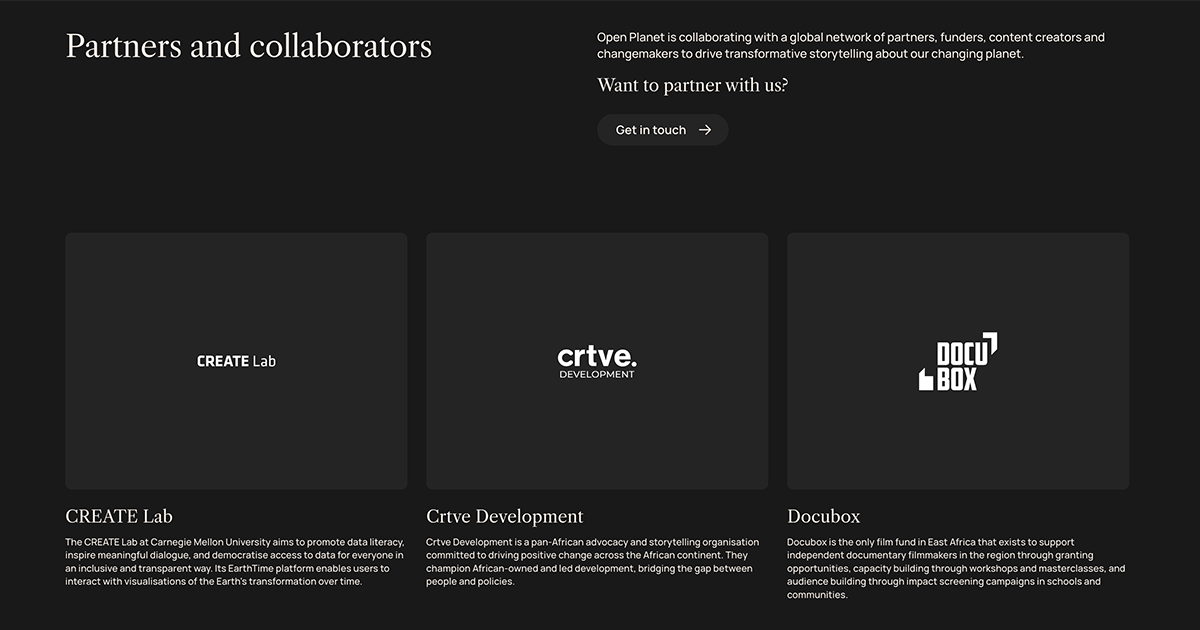The image size is (1200, 630).
Task: Open the CREATE Lab title link
Action: [119, 516]
